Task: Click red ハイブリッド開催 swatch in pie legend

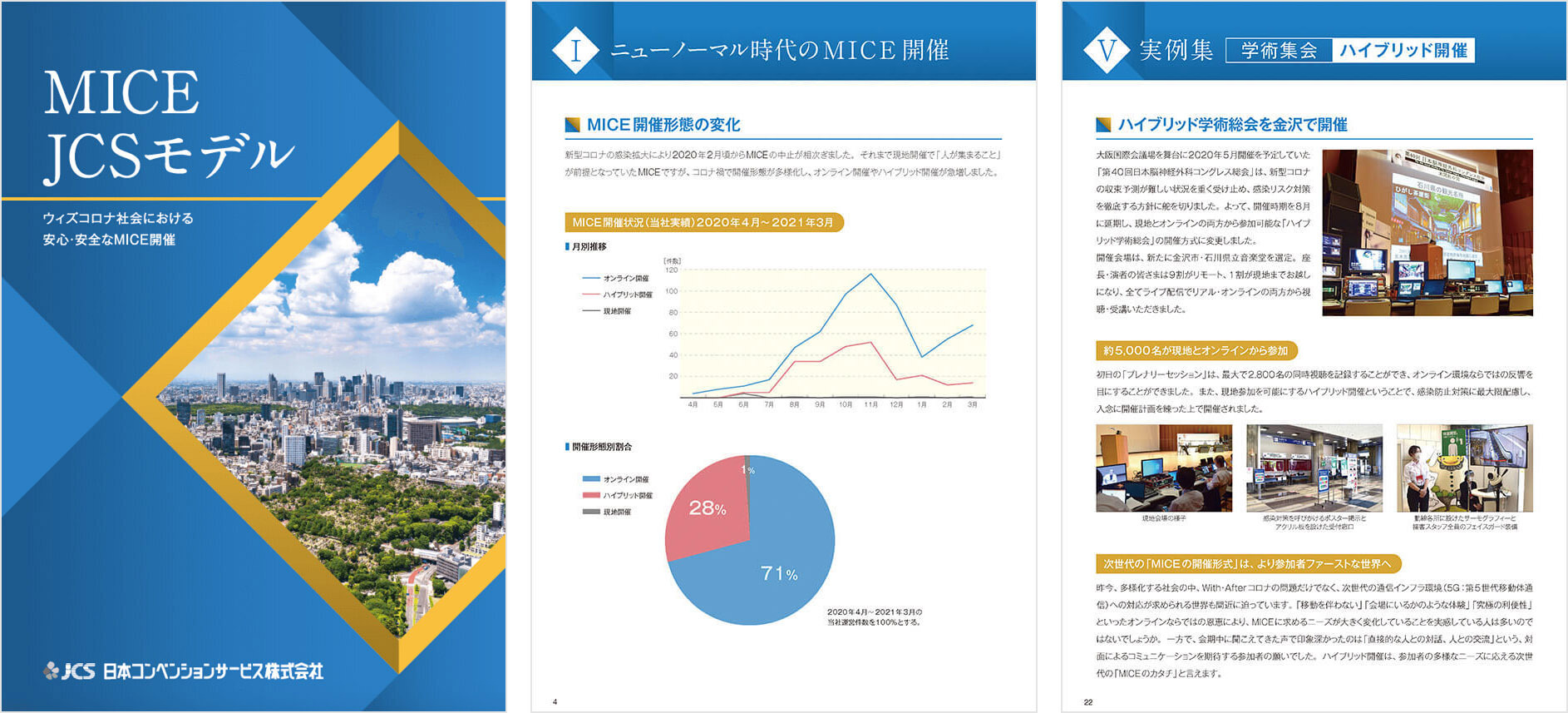Action: tap(591, 496)
